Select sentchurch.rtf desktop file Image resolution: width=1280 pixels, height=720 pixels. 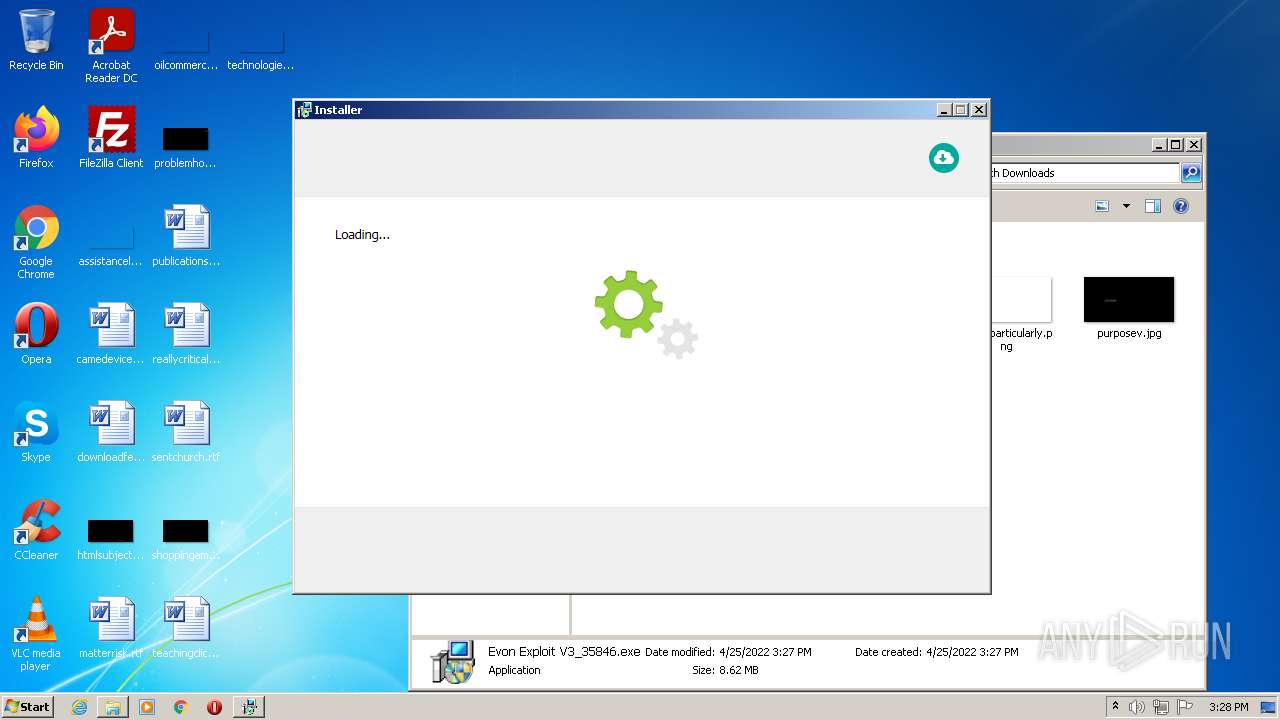(186, 432)
